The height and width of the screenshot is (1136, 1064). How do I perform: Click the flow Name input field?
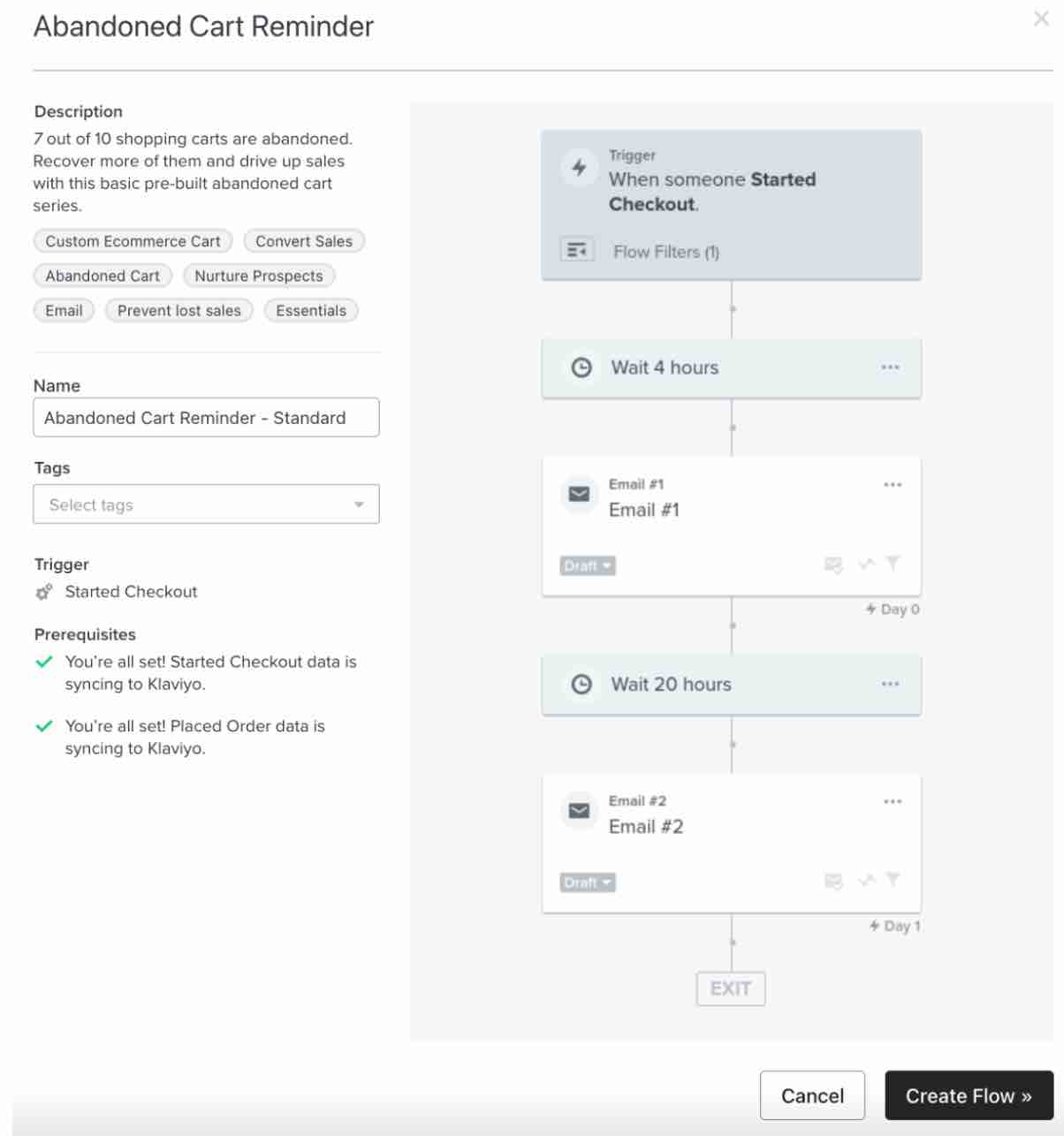point(206,417)
